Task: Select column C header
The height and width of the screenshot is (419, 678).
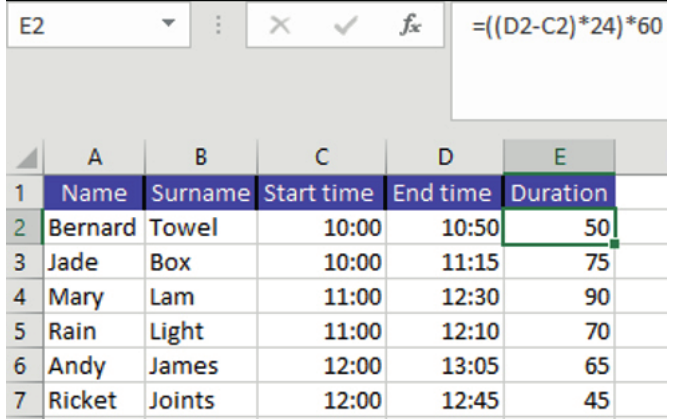Action: [x=321, y=157]
